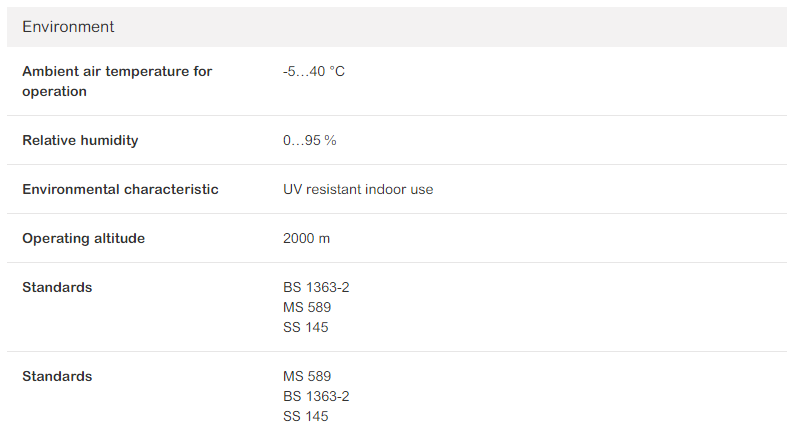787x437 pixels.
Task: Select the Operating altitude label
Action: [x=83, y=238]
